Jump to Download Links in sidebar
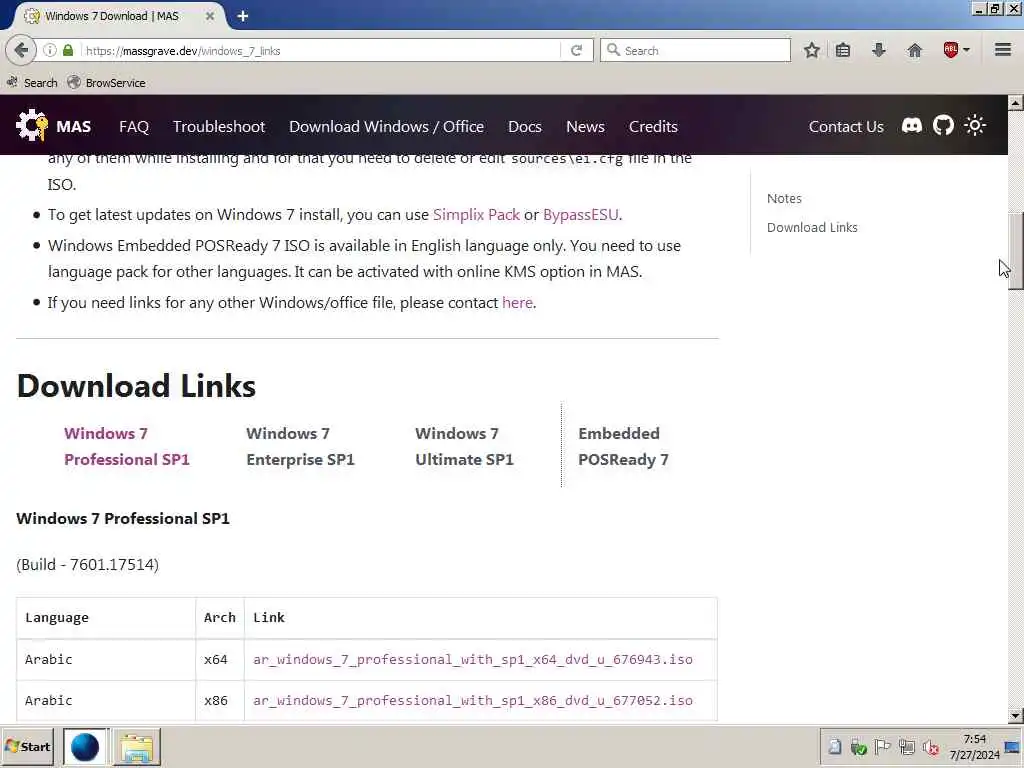Viewport: 1024px width, 768px height. click(812, 227)
